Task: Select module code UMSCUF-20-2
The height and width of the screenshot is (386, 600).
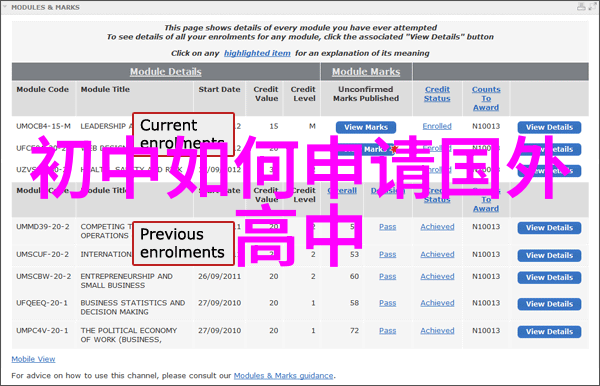Action: 42,254
